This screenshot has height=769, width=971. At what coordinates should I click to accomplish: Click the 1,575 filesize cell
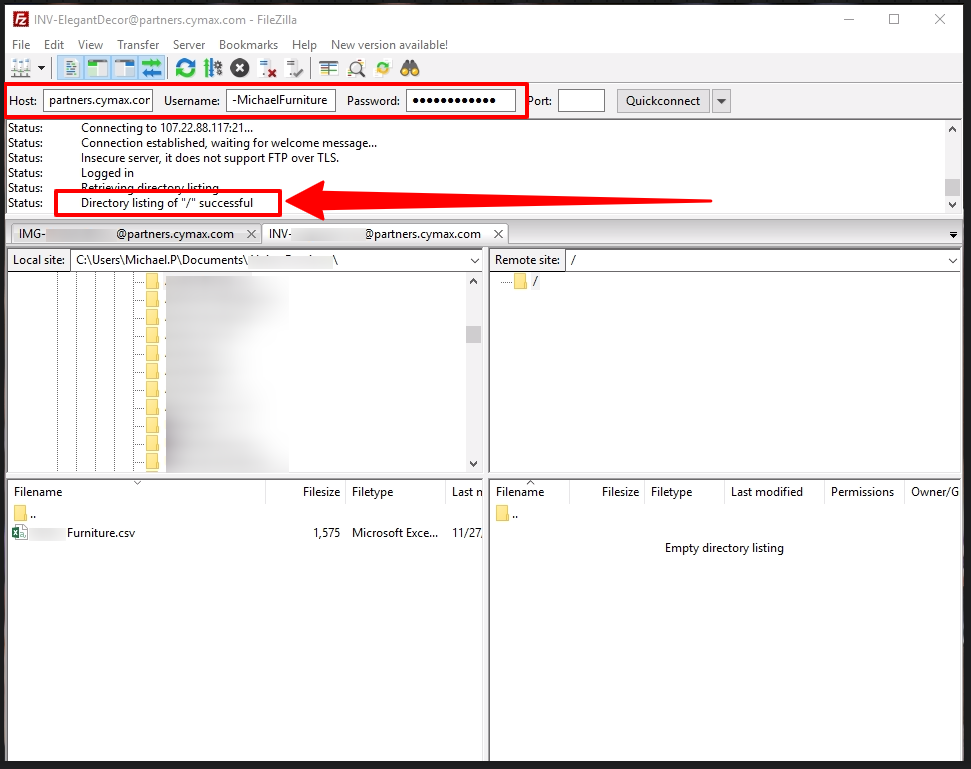(x=326, y=532)
